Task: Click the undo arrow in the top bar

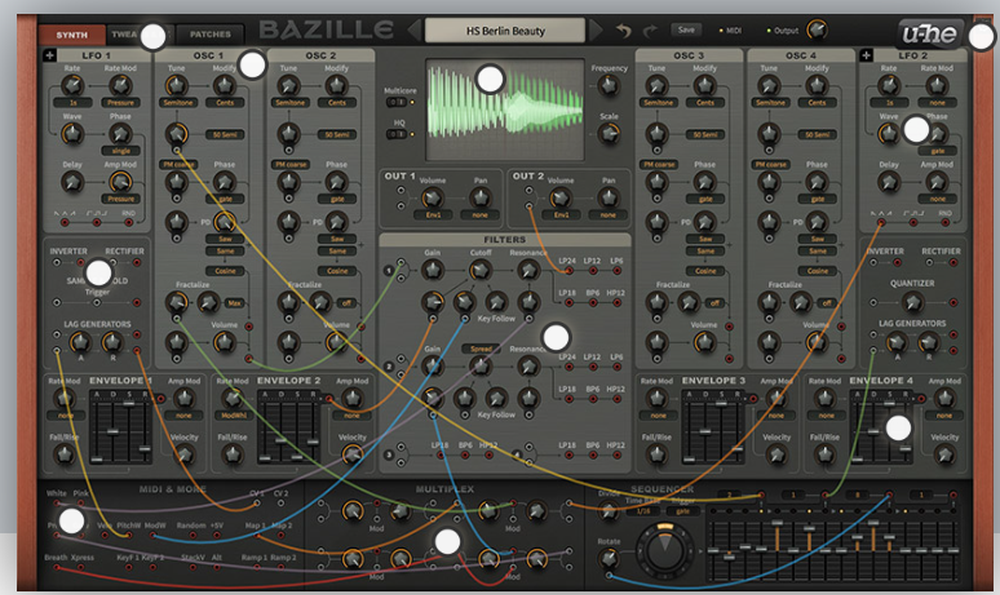Action: (x=623, y=30)
